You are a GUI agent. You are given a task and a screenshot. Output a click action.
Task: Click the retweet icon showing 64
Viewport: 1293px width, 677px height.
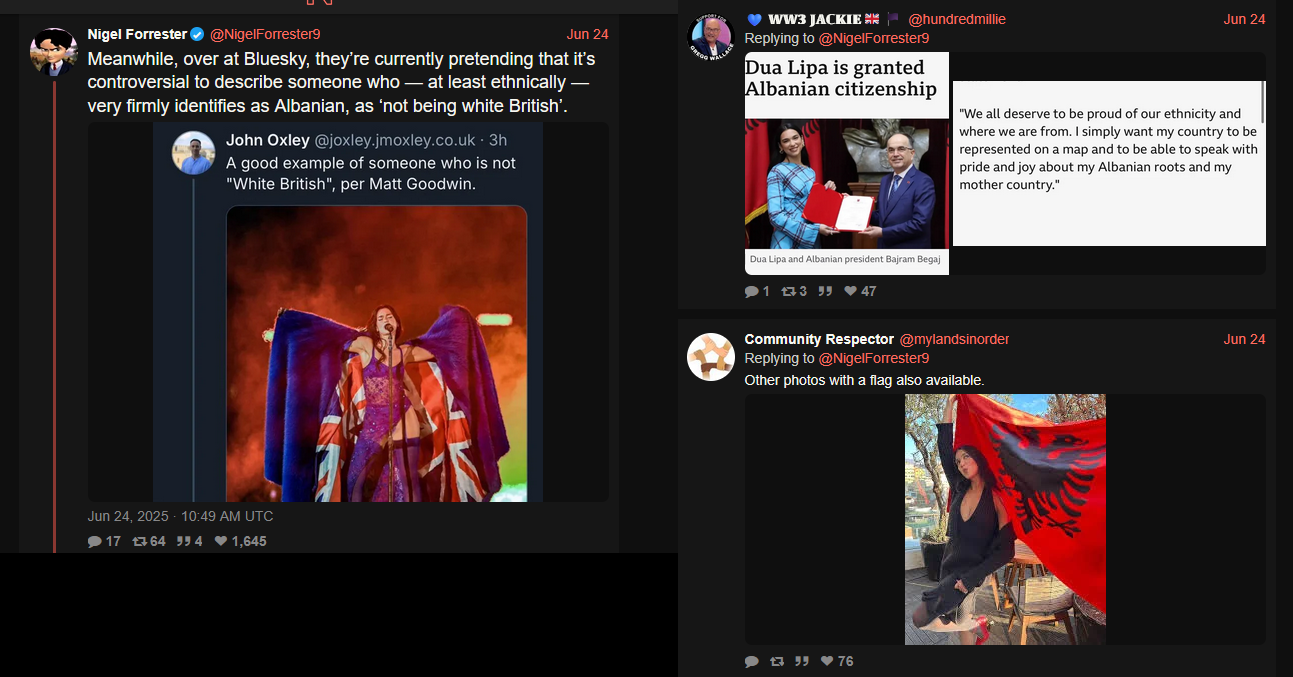[x=139, y=541]
